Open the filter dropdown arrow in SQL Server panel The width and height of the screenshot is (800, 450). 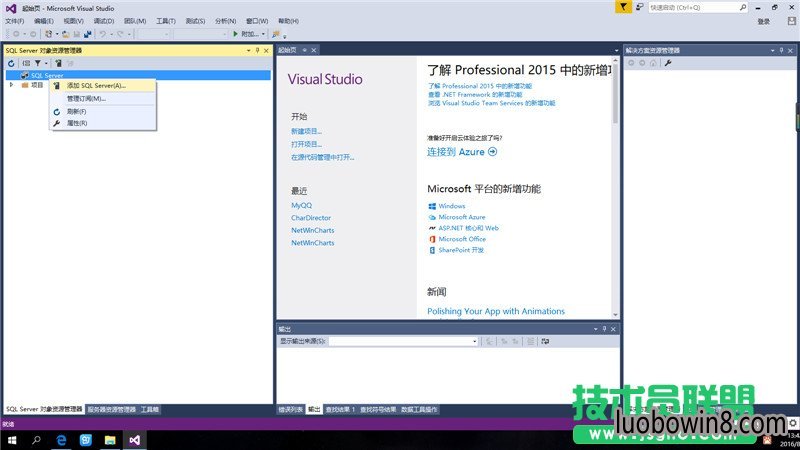click(46, 63)
